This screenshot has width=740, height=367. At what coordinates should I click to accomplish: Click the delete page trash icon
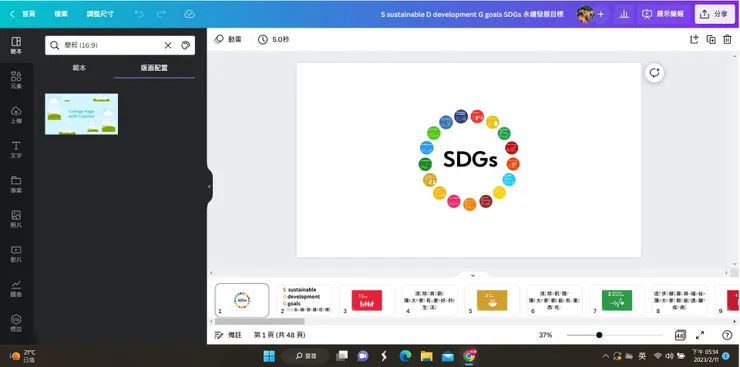tap(727, 40)
